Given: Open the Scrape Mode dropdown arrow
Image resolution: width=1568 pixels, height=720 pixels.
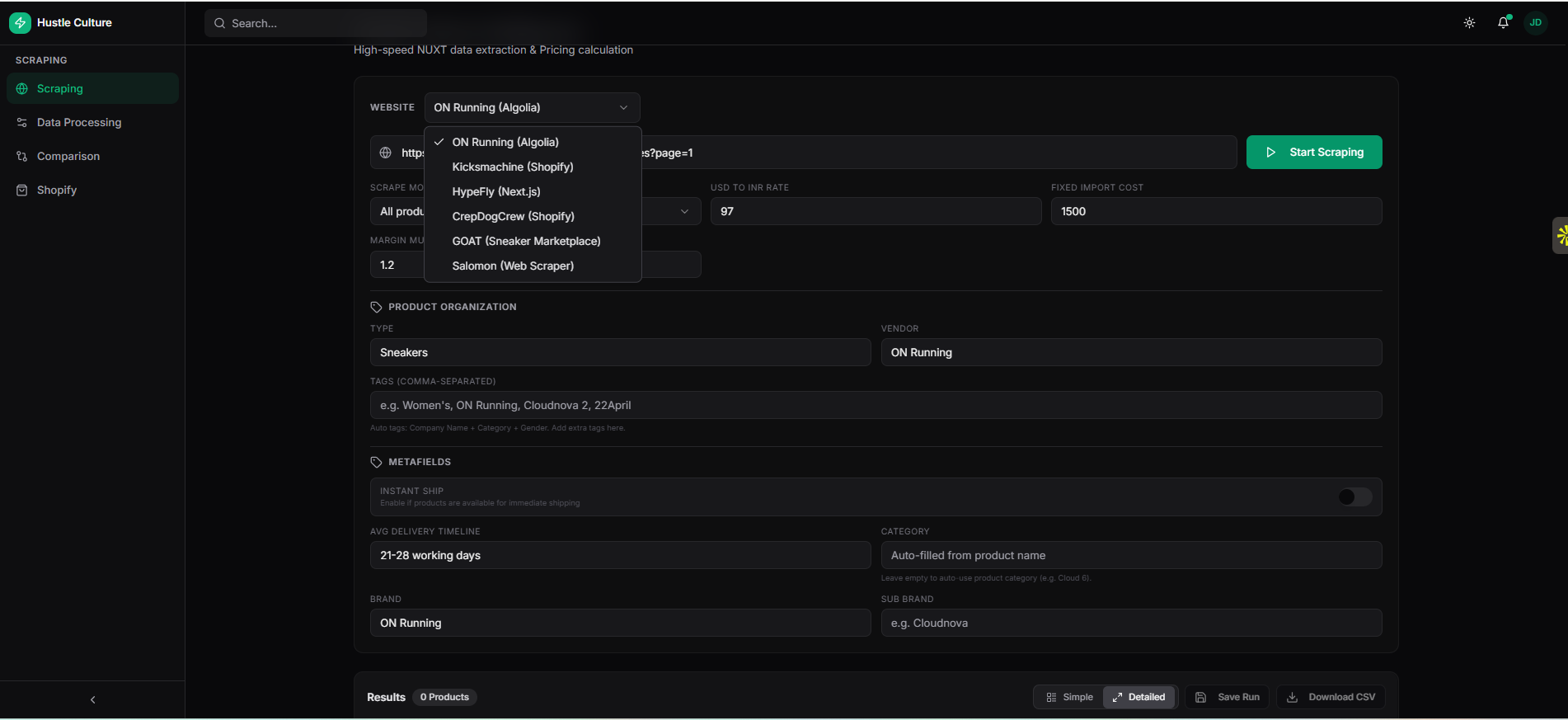Looking at the screenshot, I should click(684, 211).
